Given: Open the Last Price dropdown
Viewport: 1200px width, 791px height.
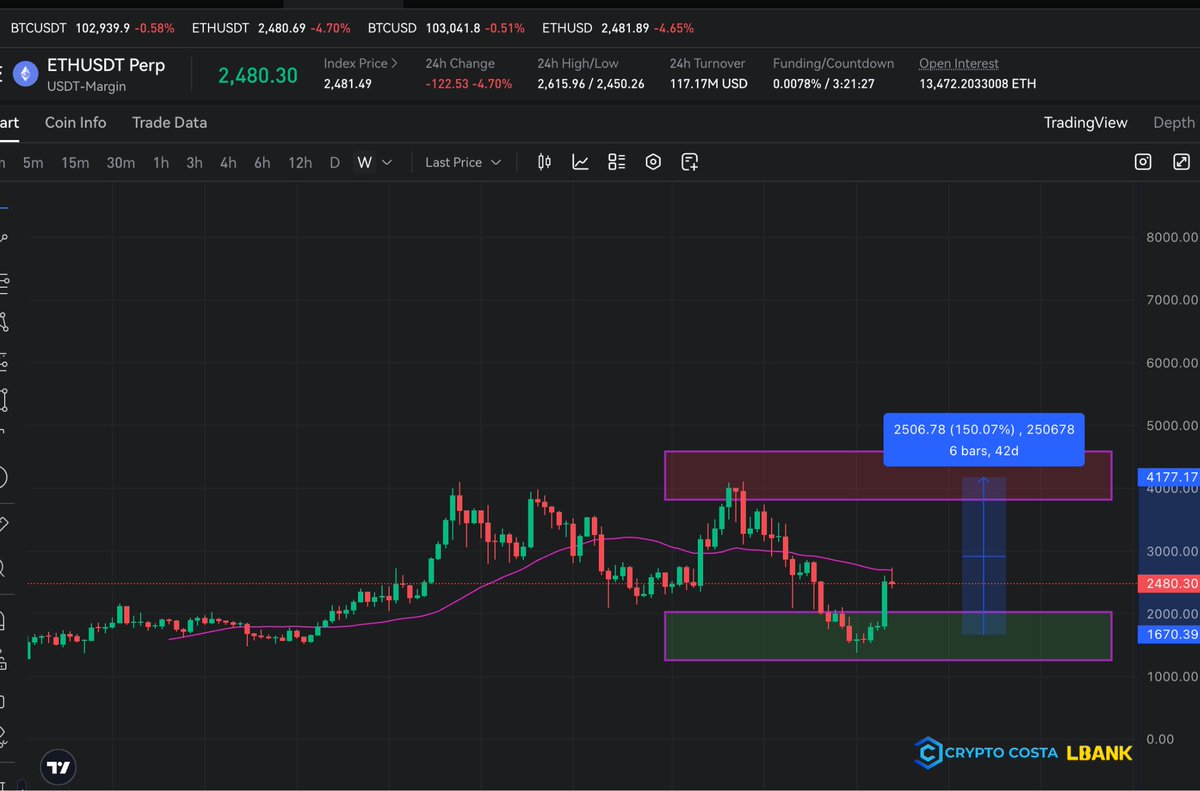Looking at the screenshot, I should [462, 161].
